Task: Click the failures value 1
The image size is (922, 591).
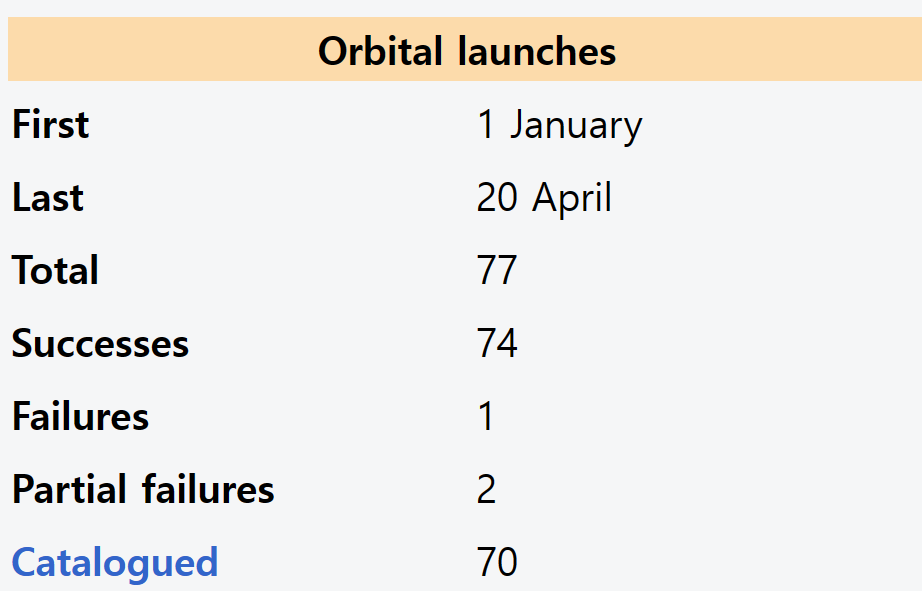Action: coord(486,416)
